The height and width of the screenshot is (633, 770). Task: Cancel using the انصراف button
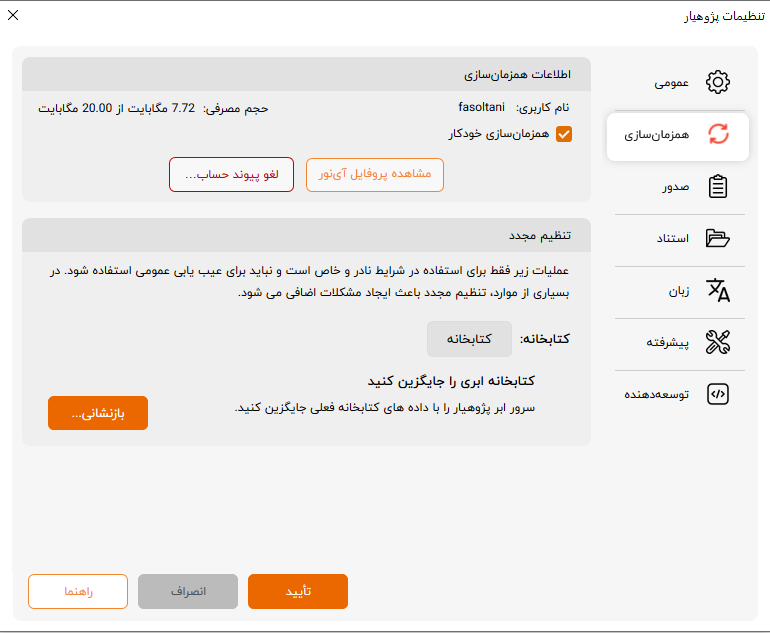coord(188,591)
